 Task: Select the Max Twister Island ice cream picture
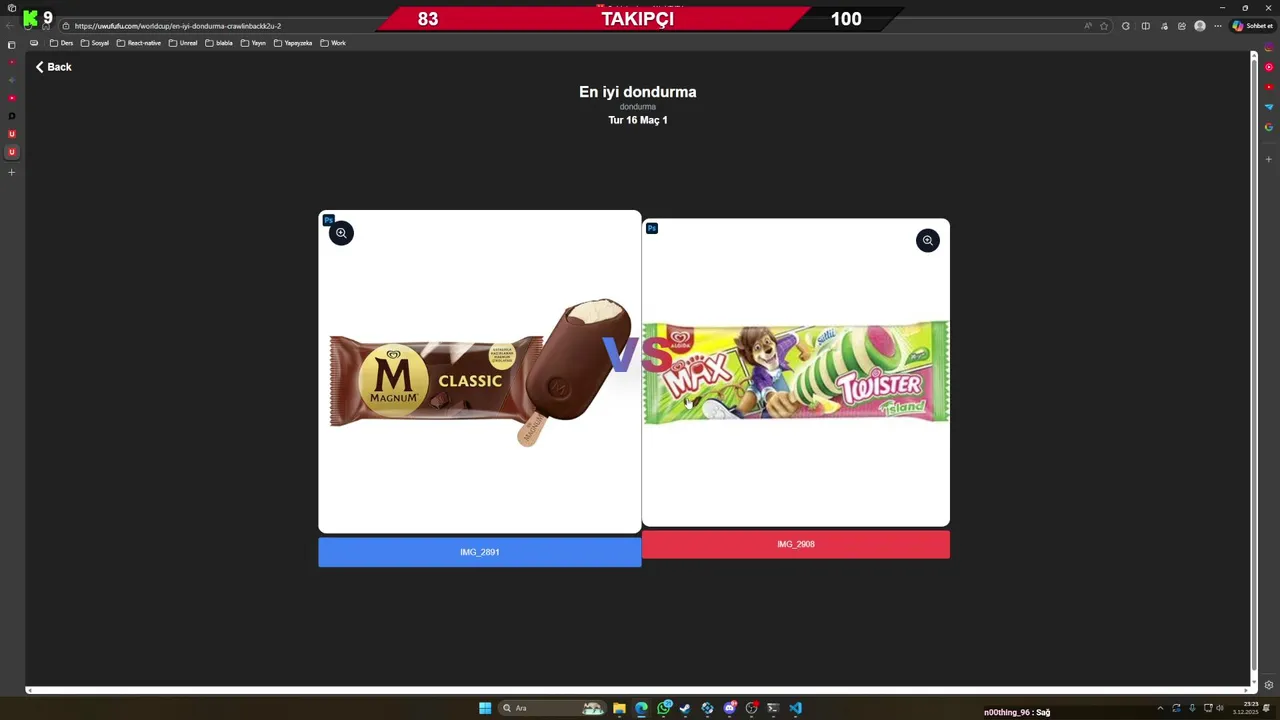pos(796,372)
